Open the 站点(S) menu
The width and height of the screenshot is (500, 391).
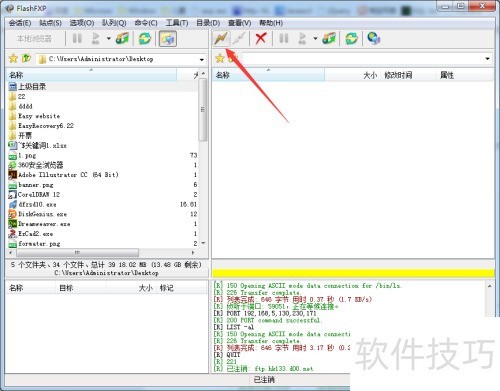(x=50, y=23)
